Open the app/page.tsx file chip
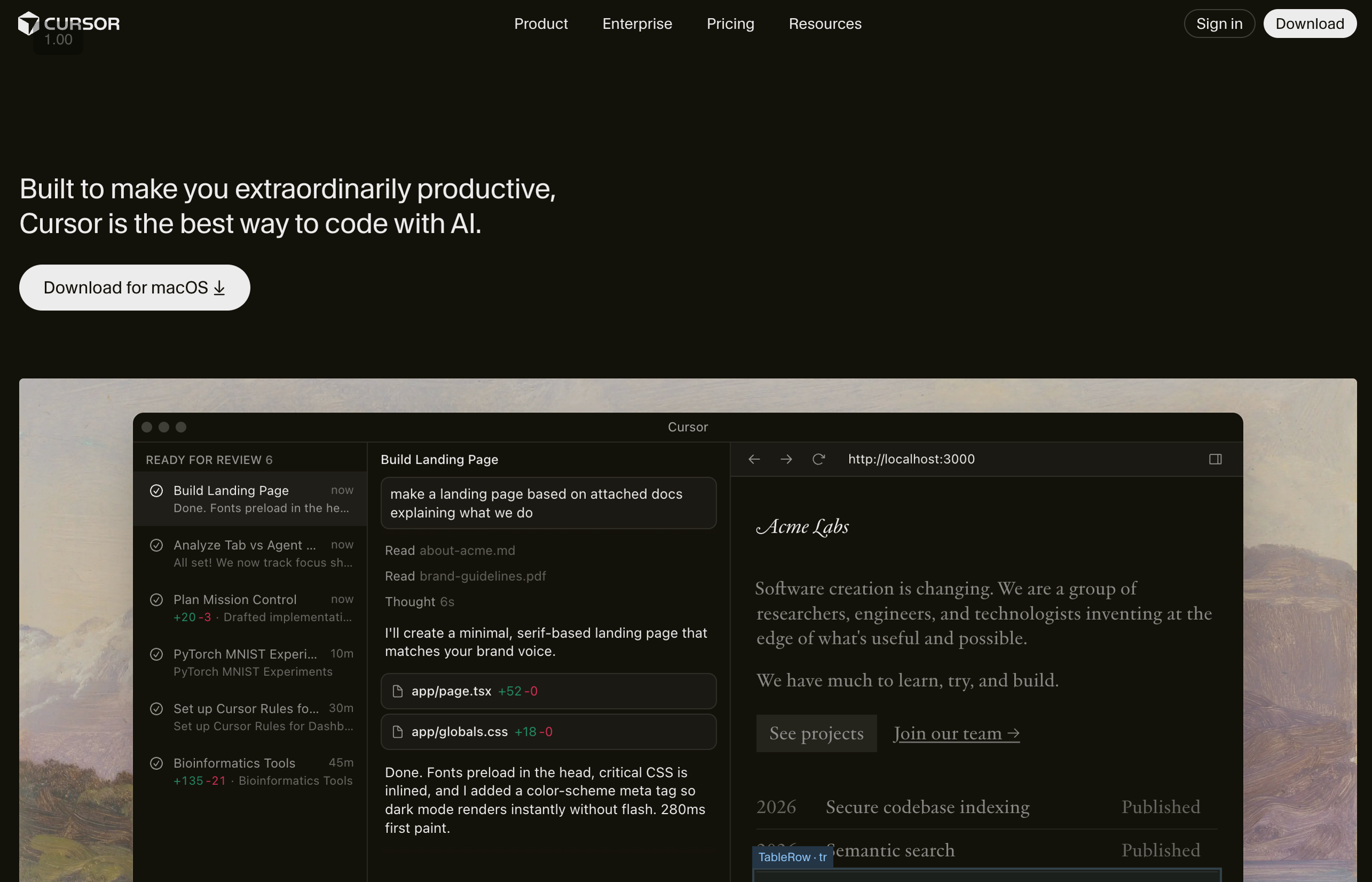 point(548,691)
